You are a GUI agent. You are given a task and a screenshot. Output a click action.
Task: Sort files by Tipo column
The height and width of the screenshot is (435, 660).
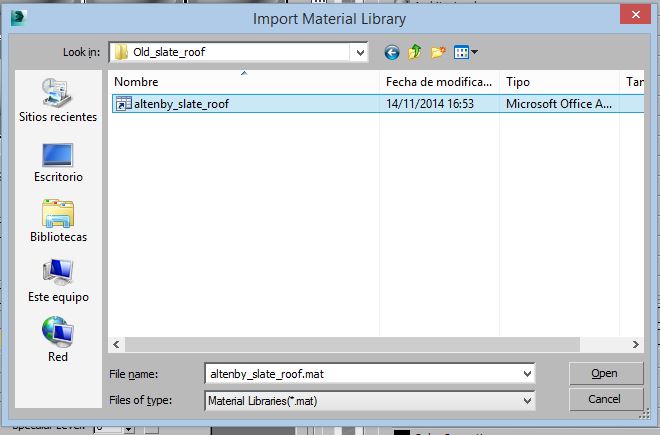557,81
